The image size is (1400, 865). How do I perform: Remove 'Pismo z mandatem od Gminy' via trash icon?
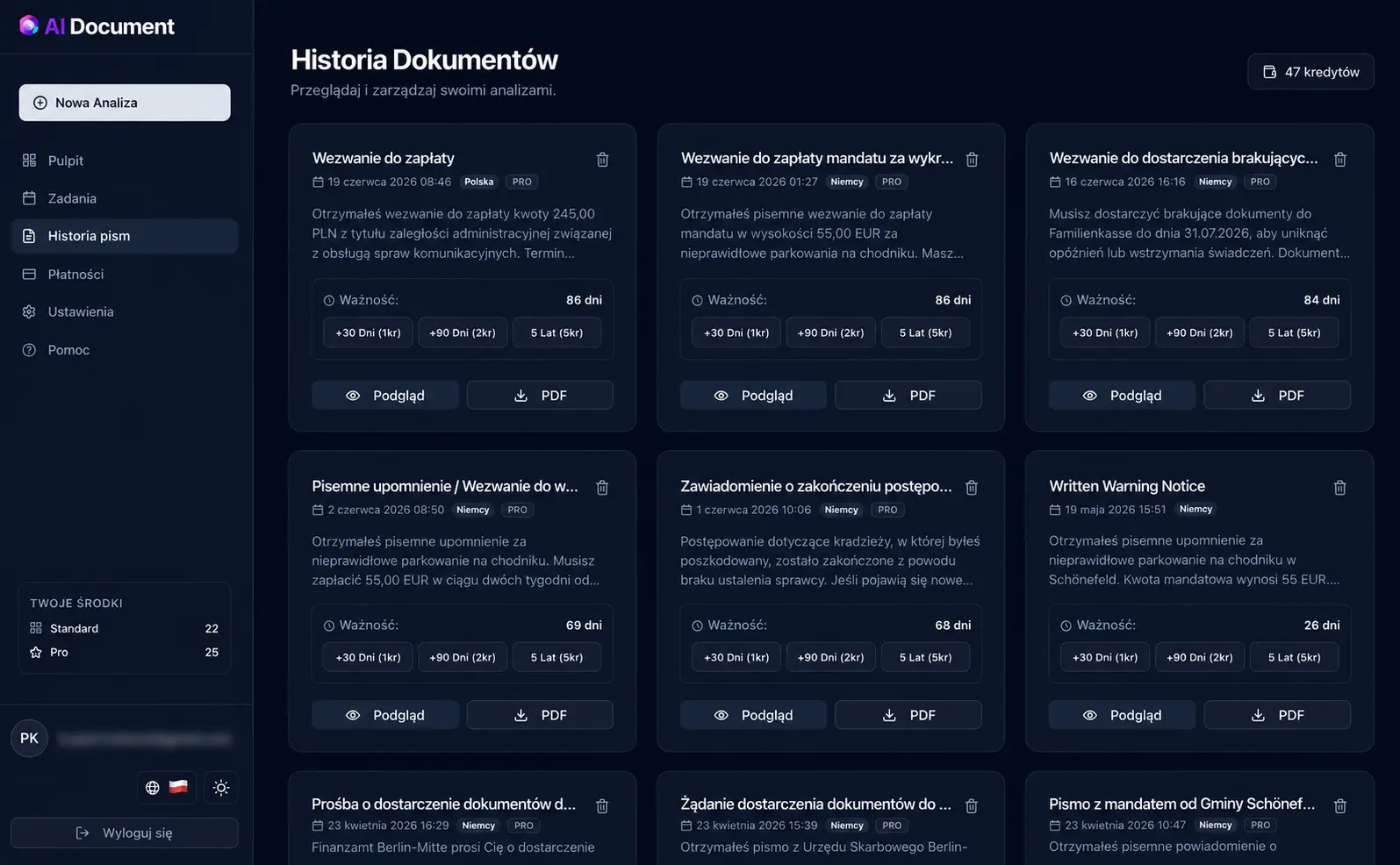click(x=1339, y=805)
